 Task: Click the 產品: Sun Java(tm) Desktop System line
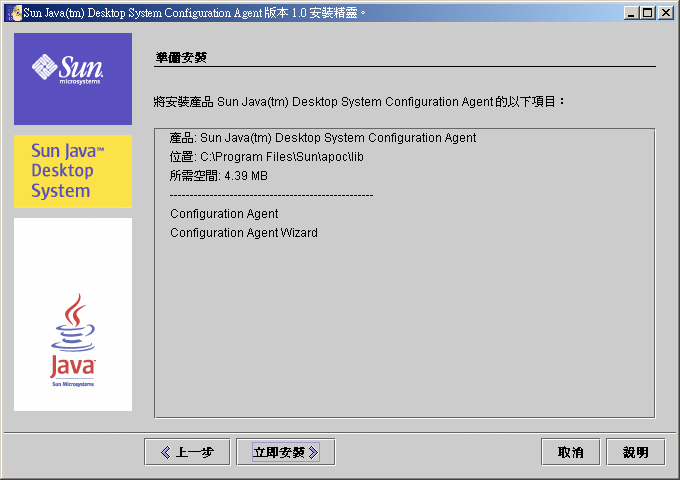(323, 137)
